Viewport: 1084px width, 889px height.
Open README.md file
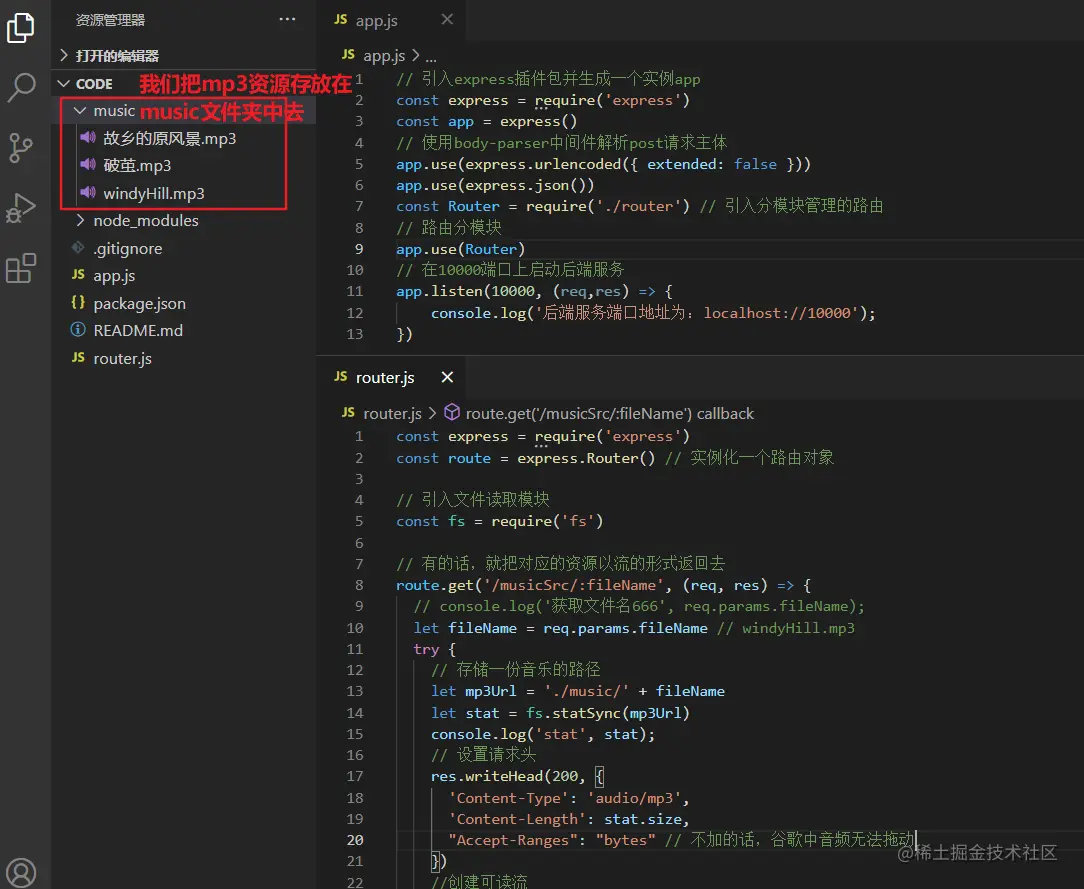138,330
